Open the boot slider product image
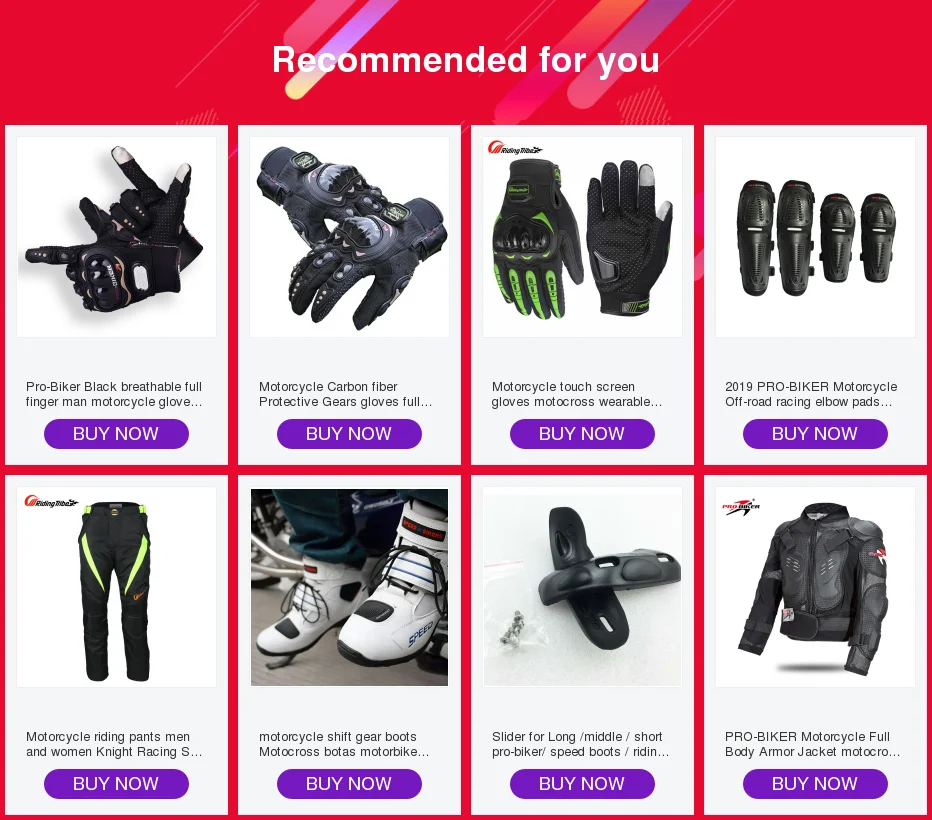The width and height of the screenshot is (932, 820). 582,587
